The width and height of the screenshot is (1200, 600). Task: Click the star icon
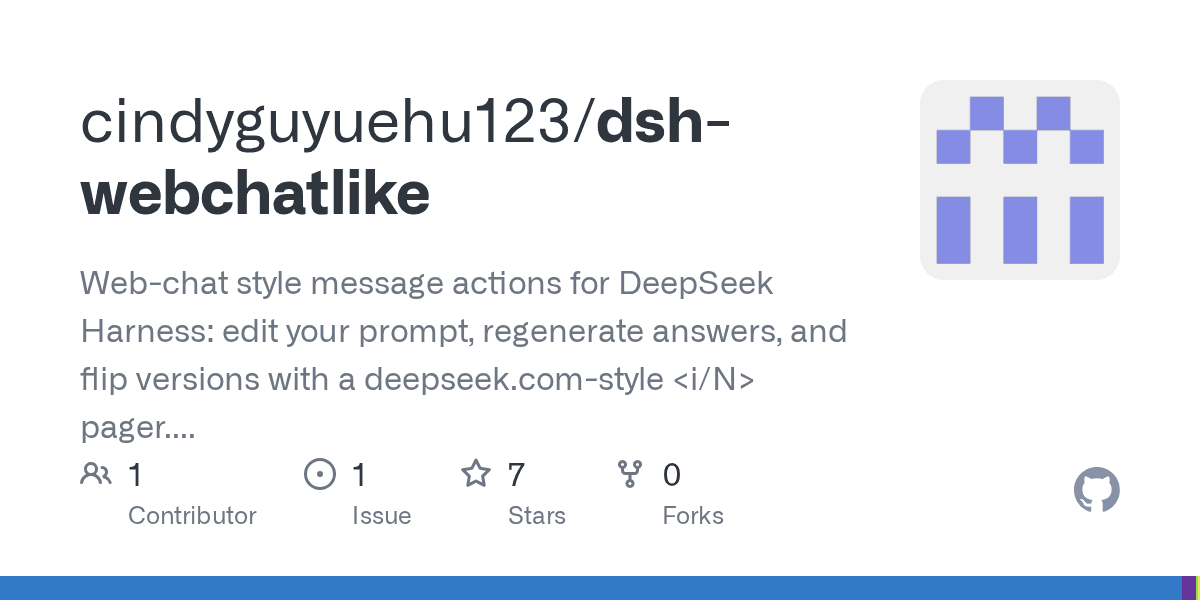475,474
